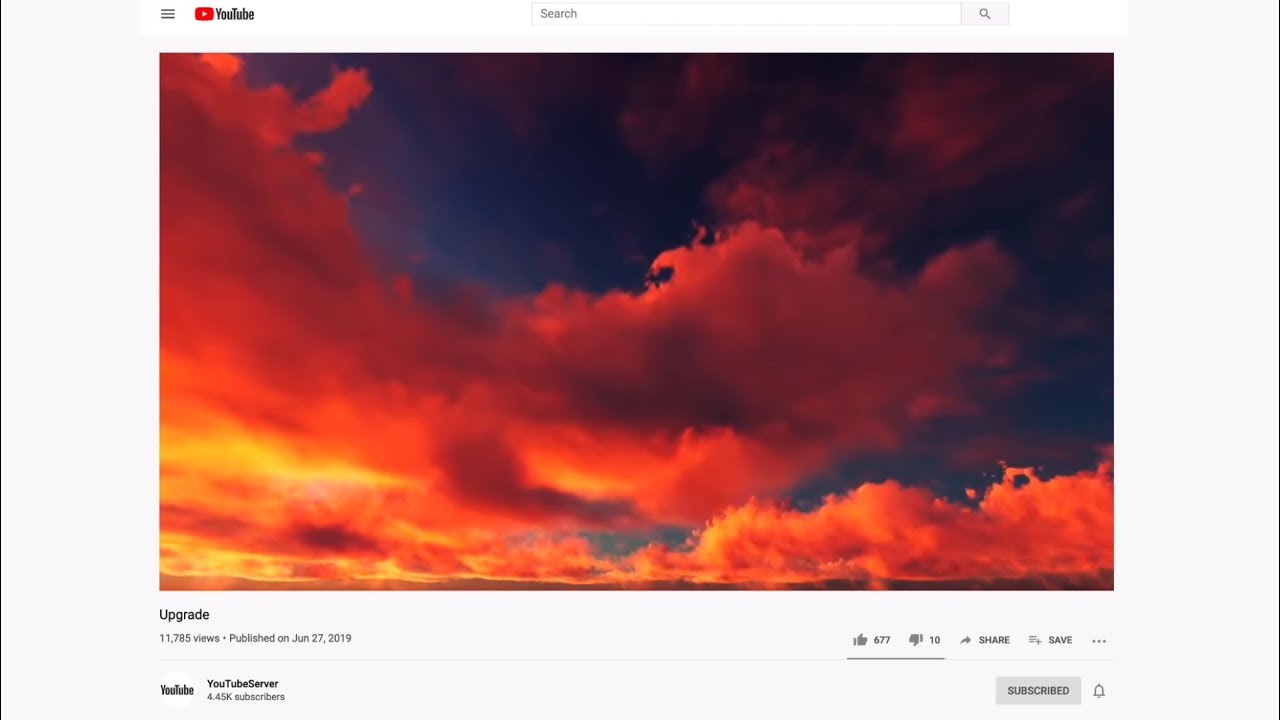Open the YouTubeServer channel link
The height and width of the screenshot is (720, 1280).
243,684
